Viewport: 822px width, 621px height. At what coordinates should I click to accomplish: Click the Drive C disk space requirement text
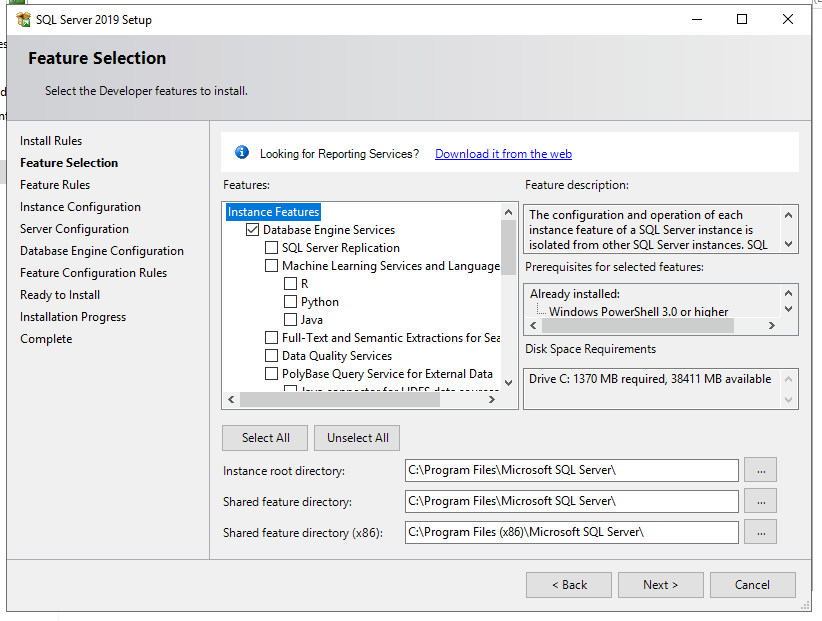[x=650, y=379]
